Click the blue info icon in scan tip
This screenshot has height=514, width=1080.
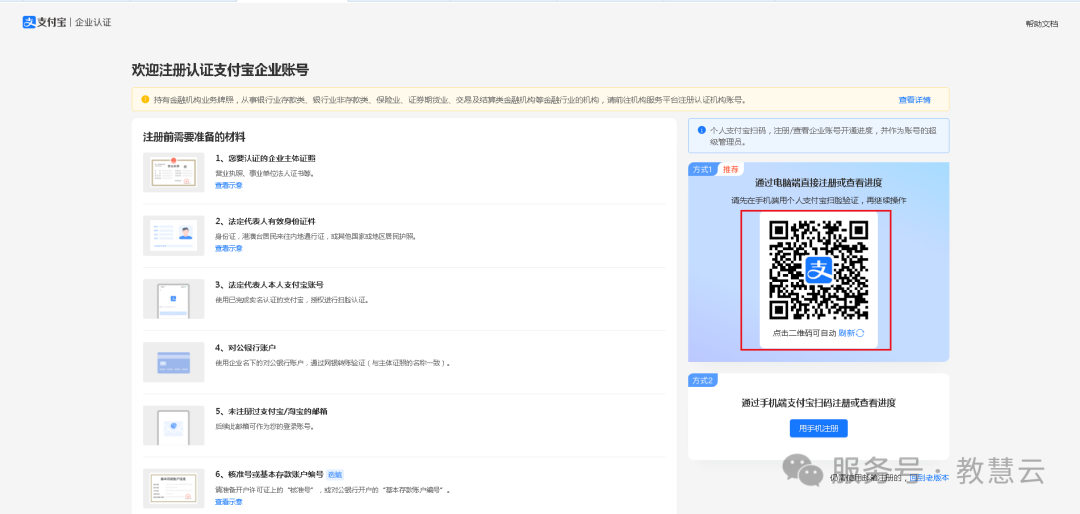(701, 130)
